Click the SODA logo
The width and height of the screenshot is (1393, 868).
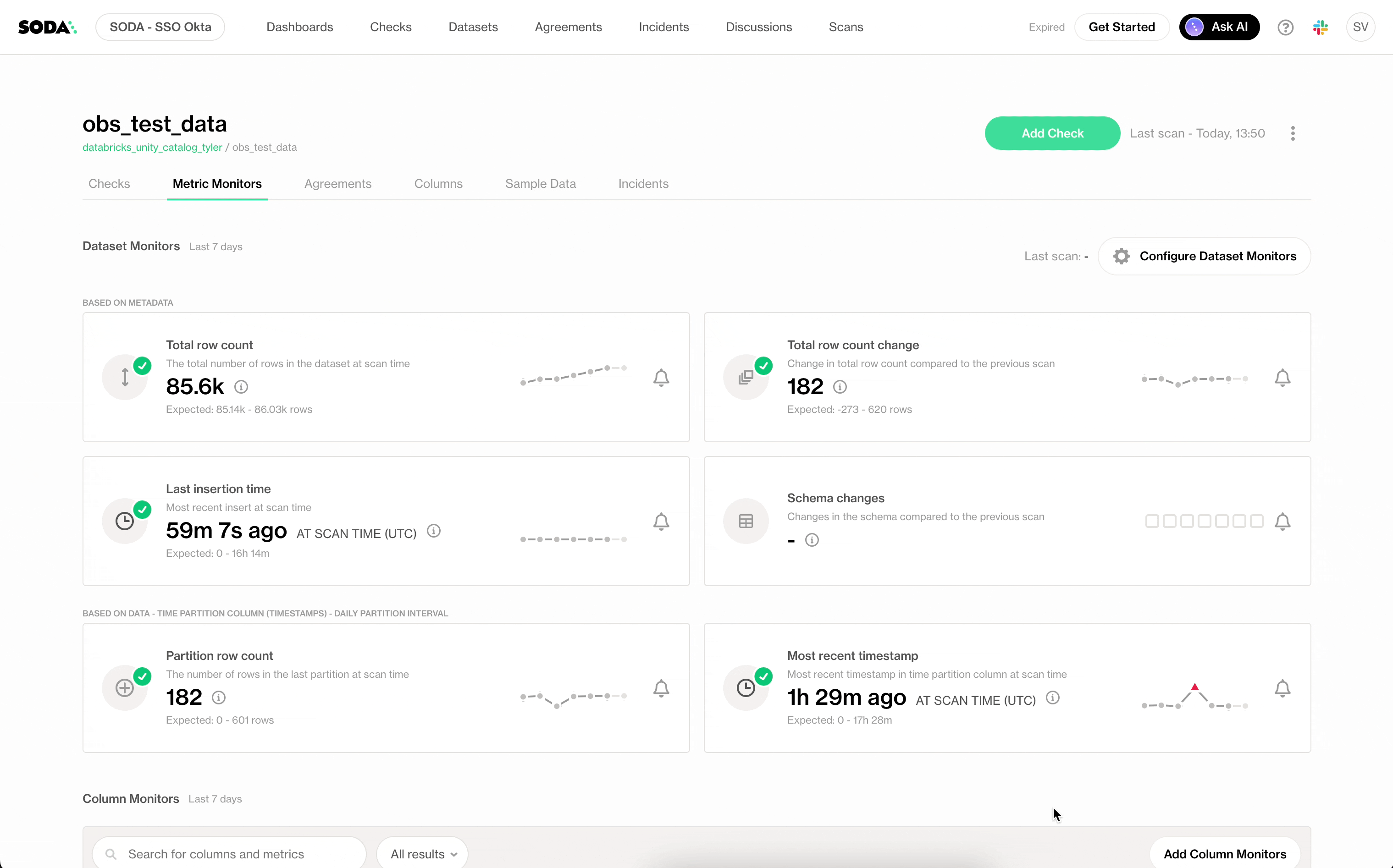(x=47, y=27)
